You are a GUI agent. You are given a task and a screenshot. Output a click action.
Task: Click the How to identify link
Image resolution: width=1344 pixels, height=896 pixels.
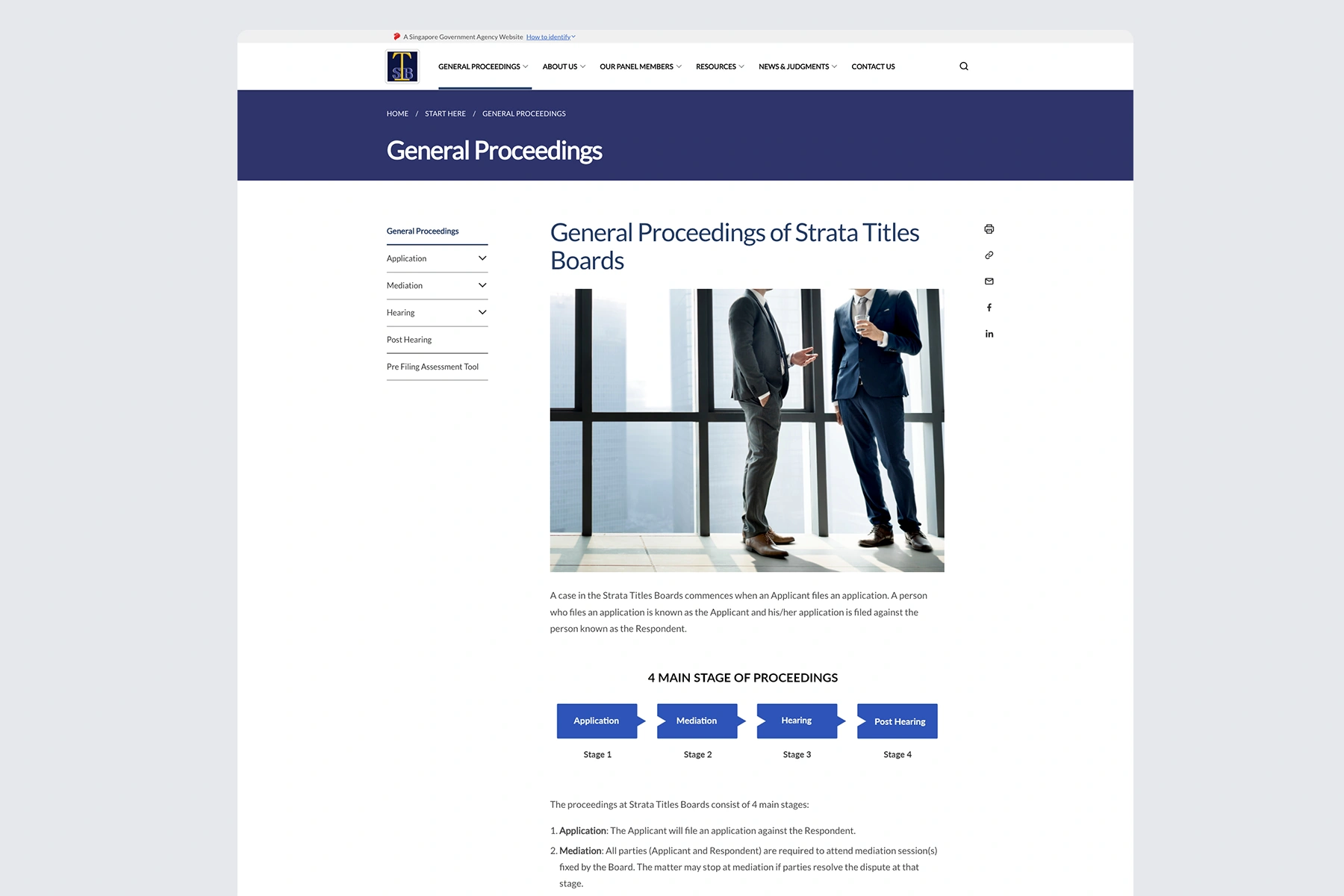point(549,37)
